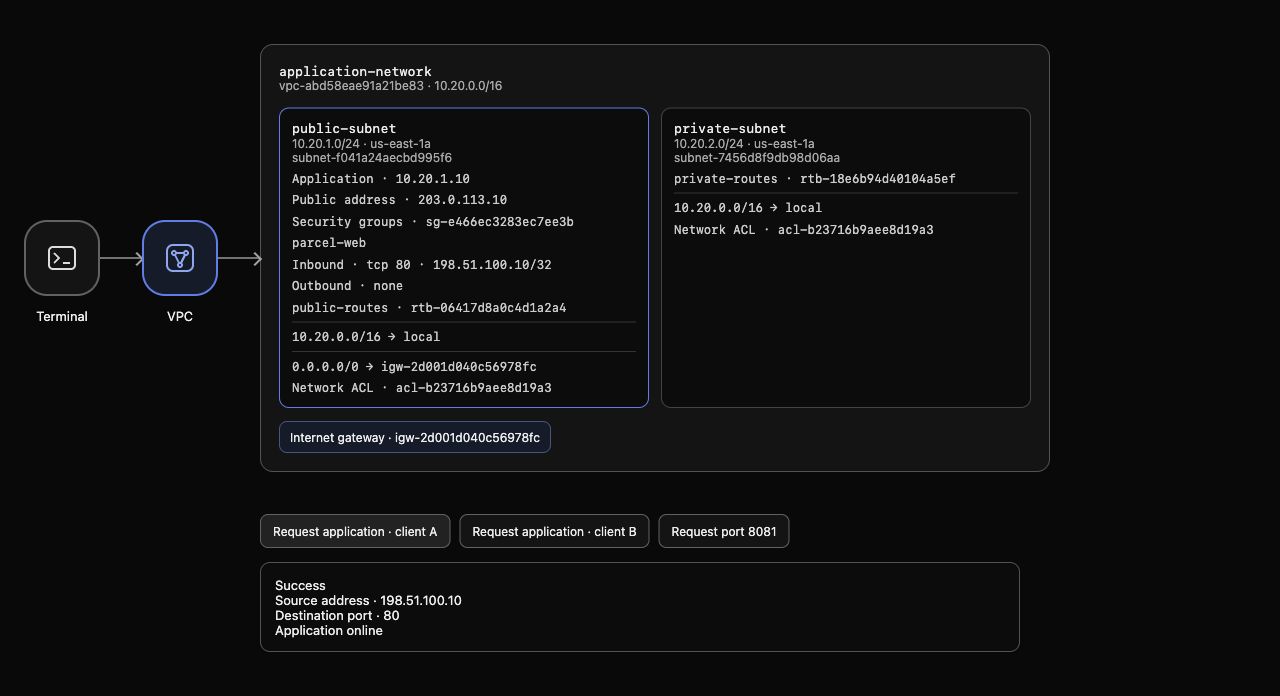The width and height of the screenshot is (1280, 696).
Task: Click the Outbound none rule row
Action: (347, 286)
